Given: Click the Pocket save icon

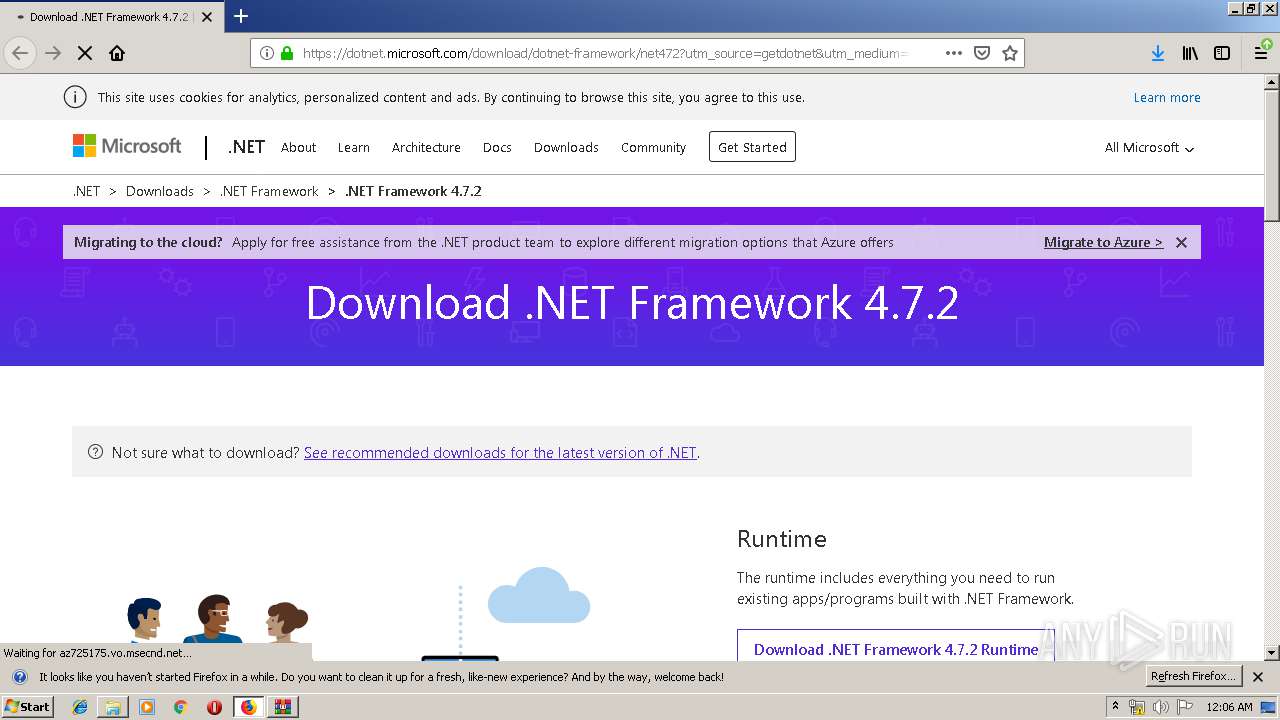Looking at the screenshot, I should [982, 53].
